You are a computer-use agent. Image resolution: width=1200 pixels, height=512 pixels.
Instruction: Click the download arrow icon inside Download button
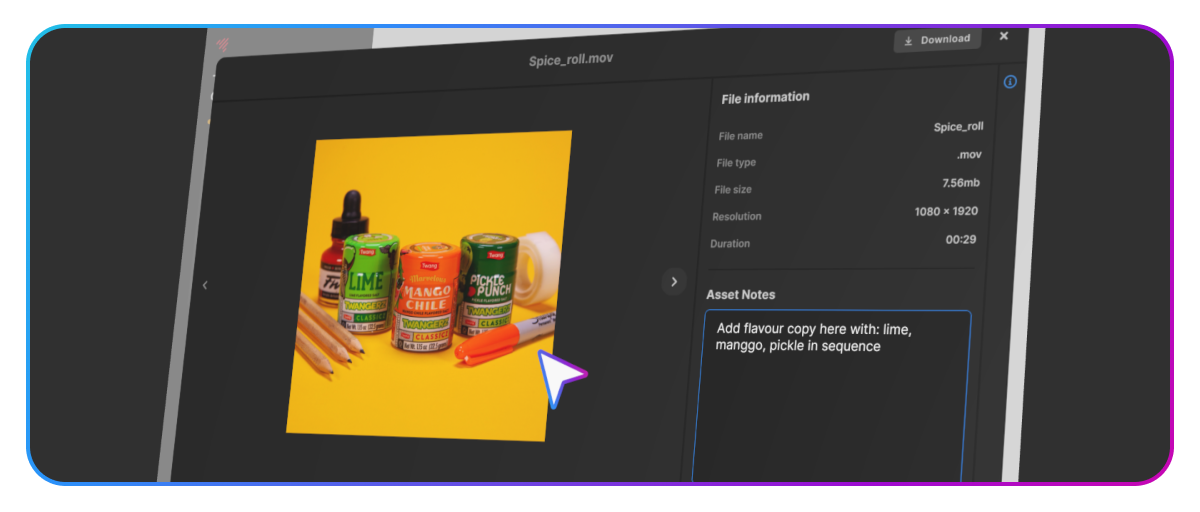click(908, 41)
